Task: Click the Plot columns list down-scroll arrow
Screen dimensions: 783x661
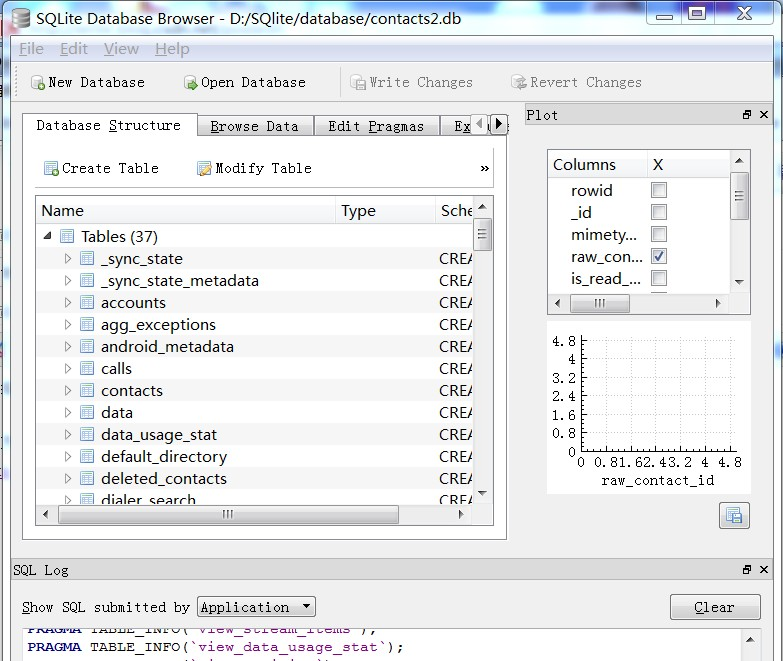Action: 740,282
